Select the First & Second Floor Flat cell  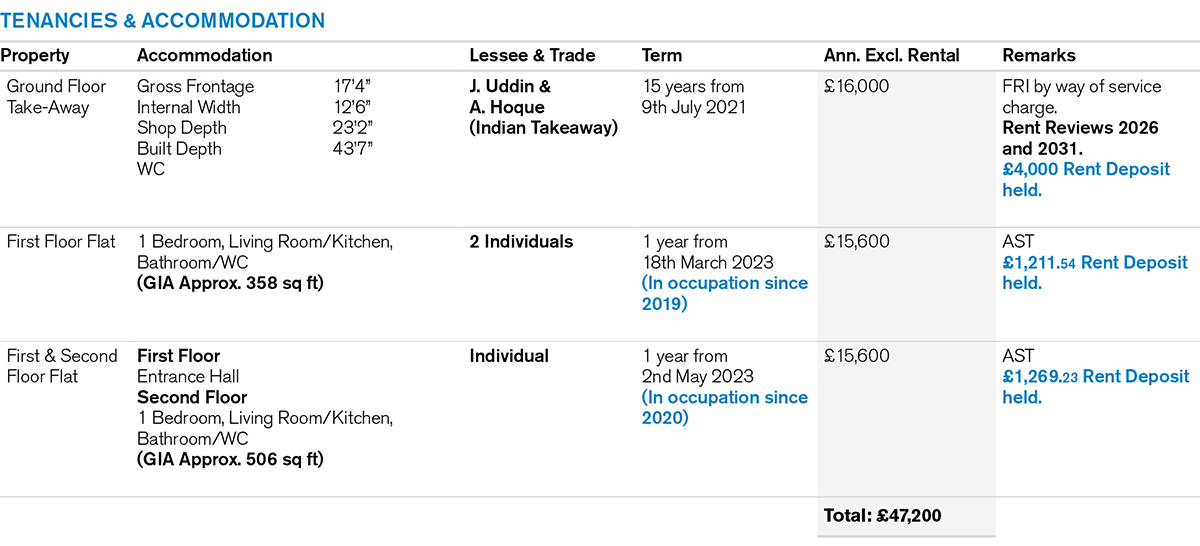pyautogui.click(x=61, y=366)
